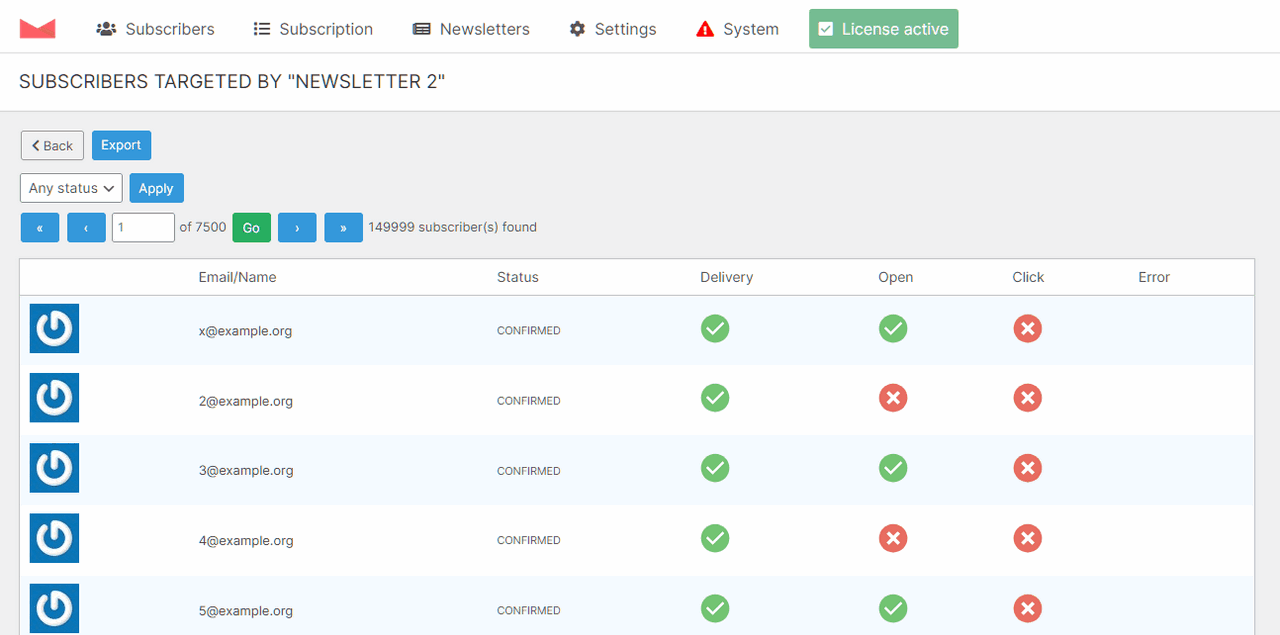Select email 2@example.org
The height and width of the screenshot is (635, 1280).
pyautogui.click(x=245, y=401)
